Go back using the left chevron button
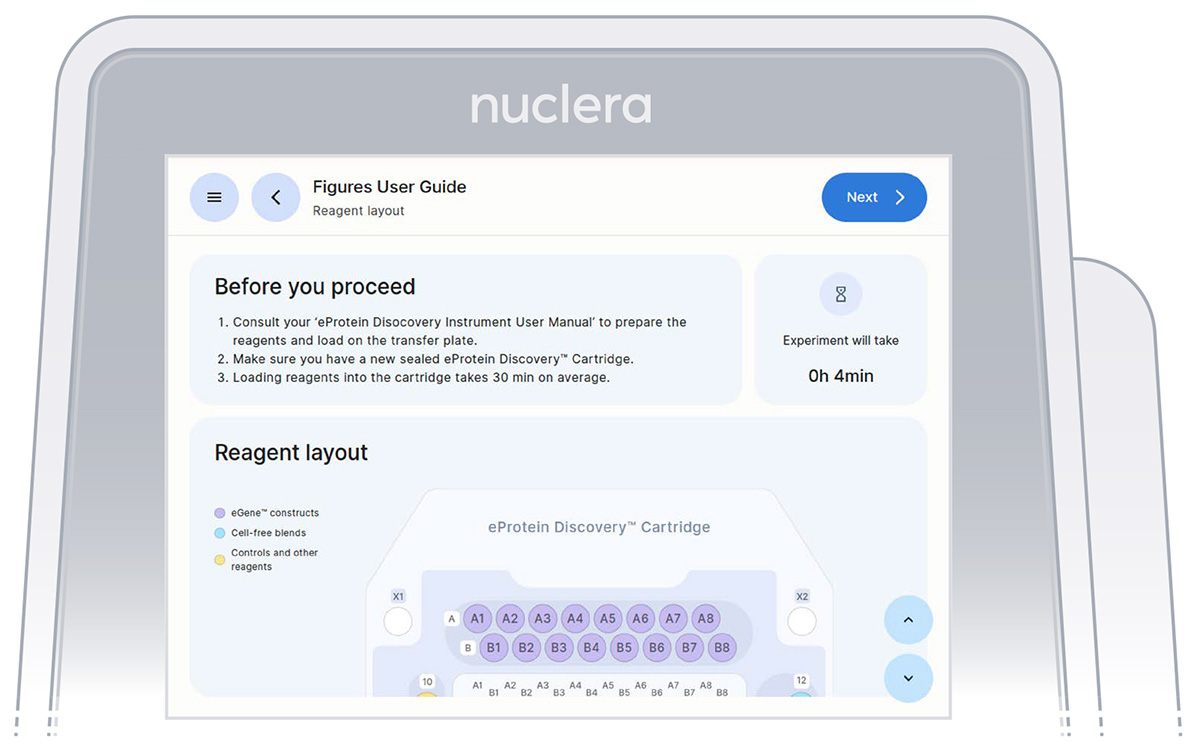The height and width of the screenshot is (752, 1200). [276, 197]
